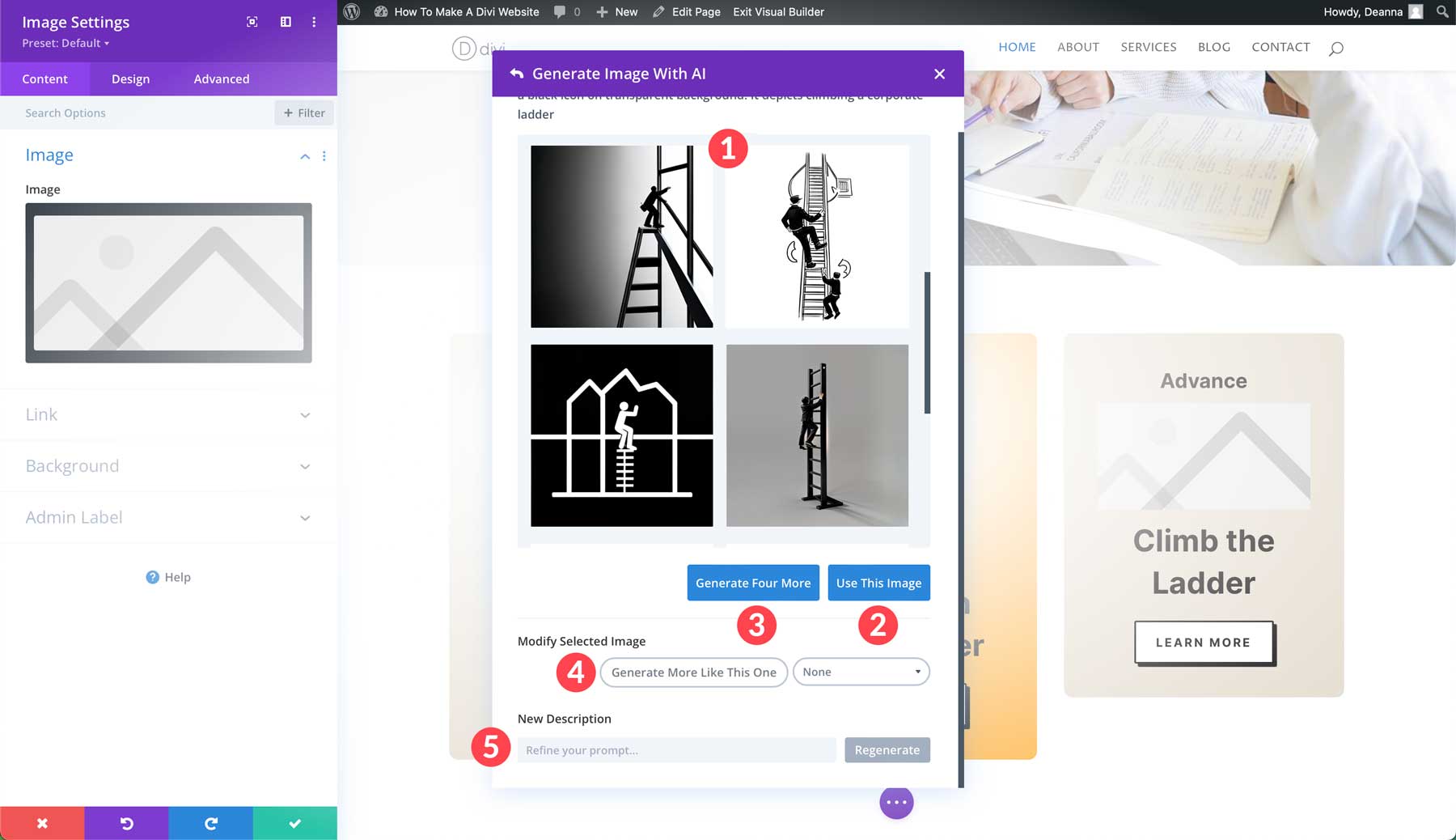Redo the last change
The image size is (1456, 840).
[x=210, y=822]
